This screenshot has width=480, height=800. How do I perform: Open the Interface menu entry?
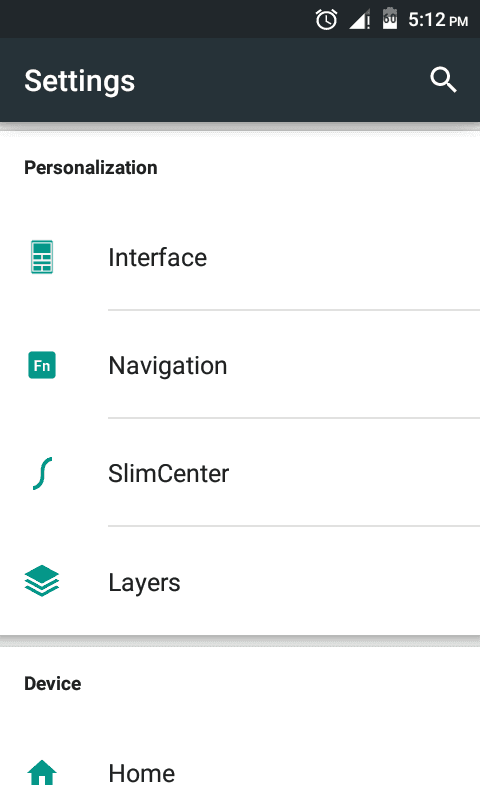pos(240,257)
